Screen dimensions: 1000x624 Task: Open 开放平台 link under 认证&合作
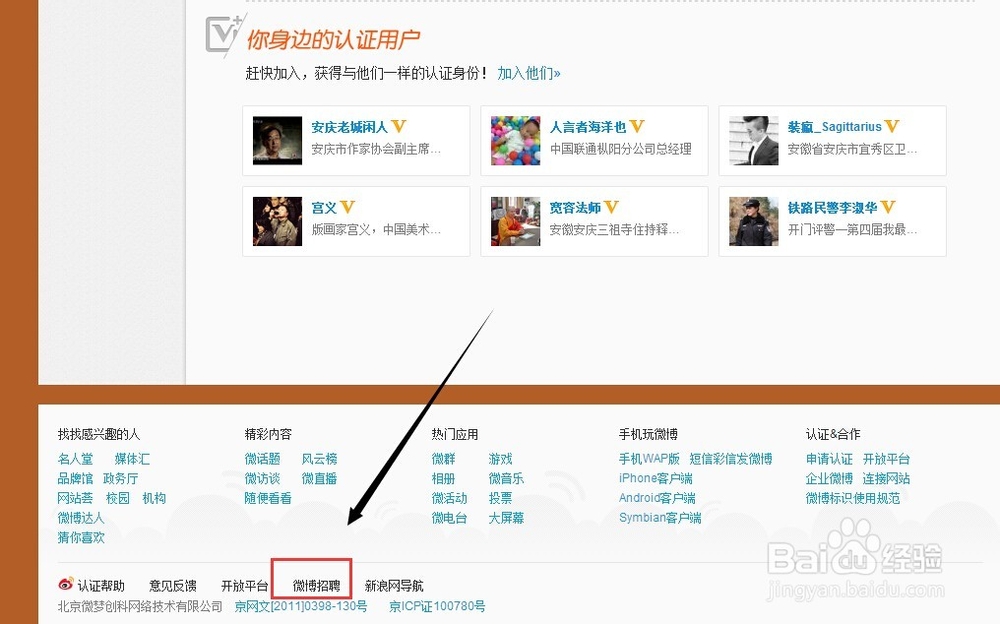click(x=886, y=459)
